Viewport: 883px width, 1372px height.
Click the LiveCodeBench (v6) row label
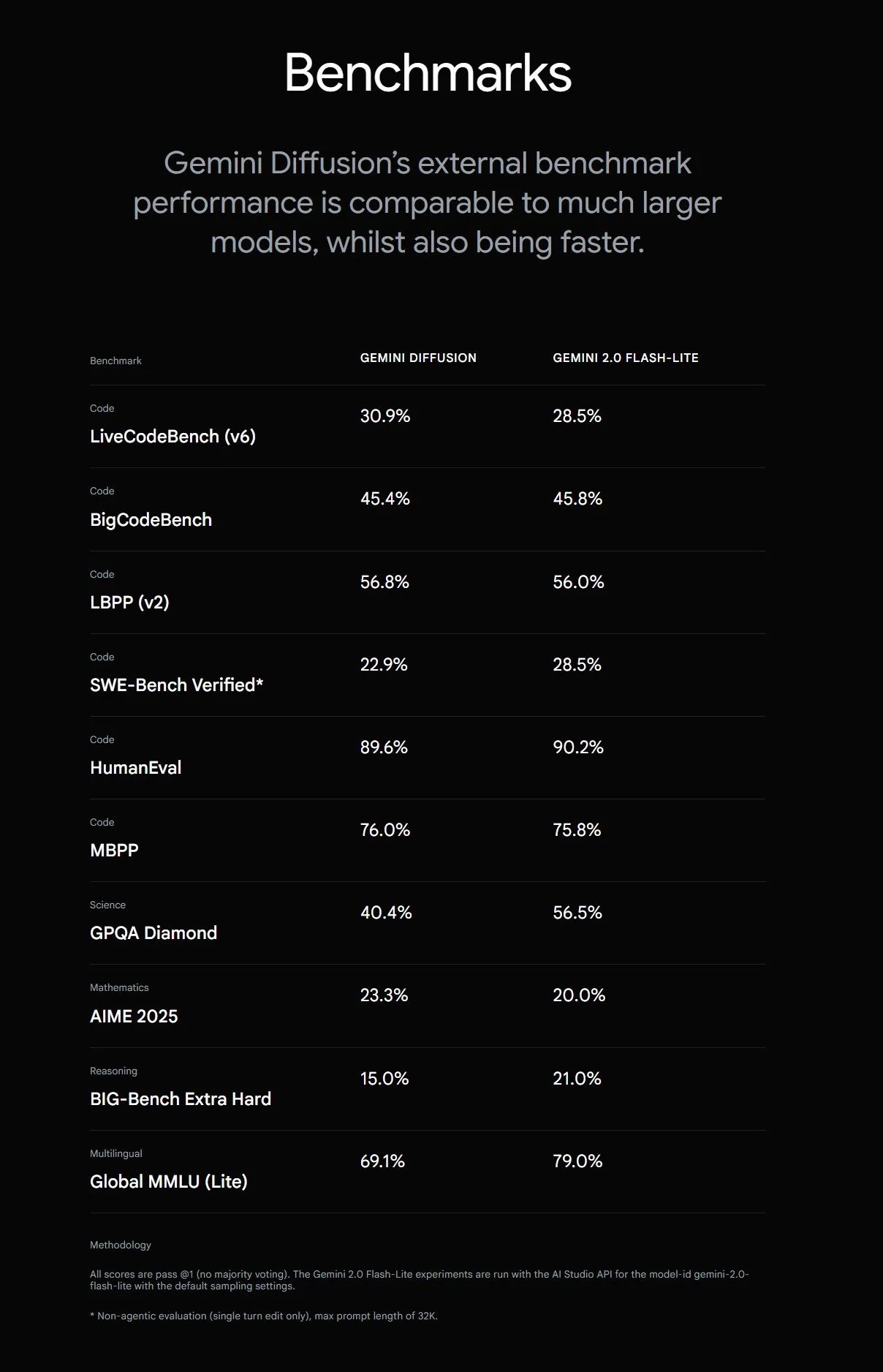(x=173, y=437)
